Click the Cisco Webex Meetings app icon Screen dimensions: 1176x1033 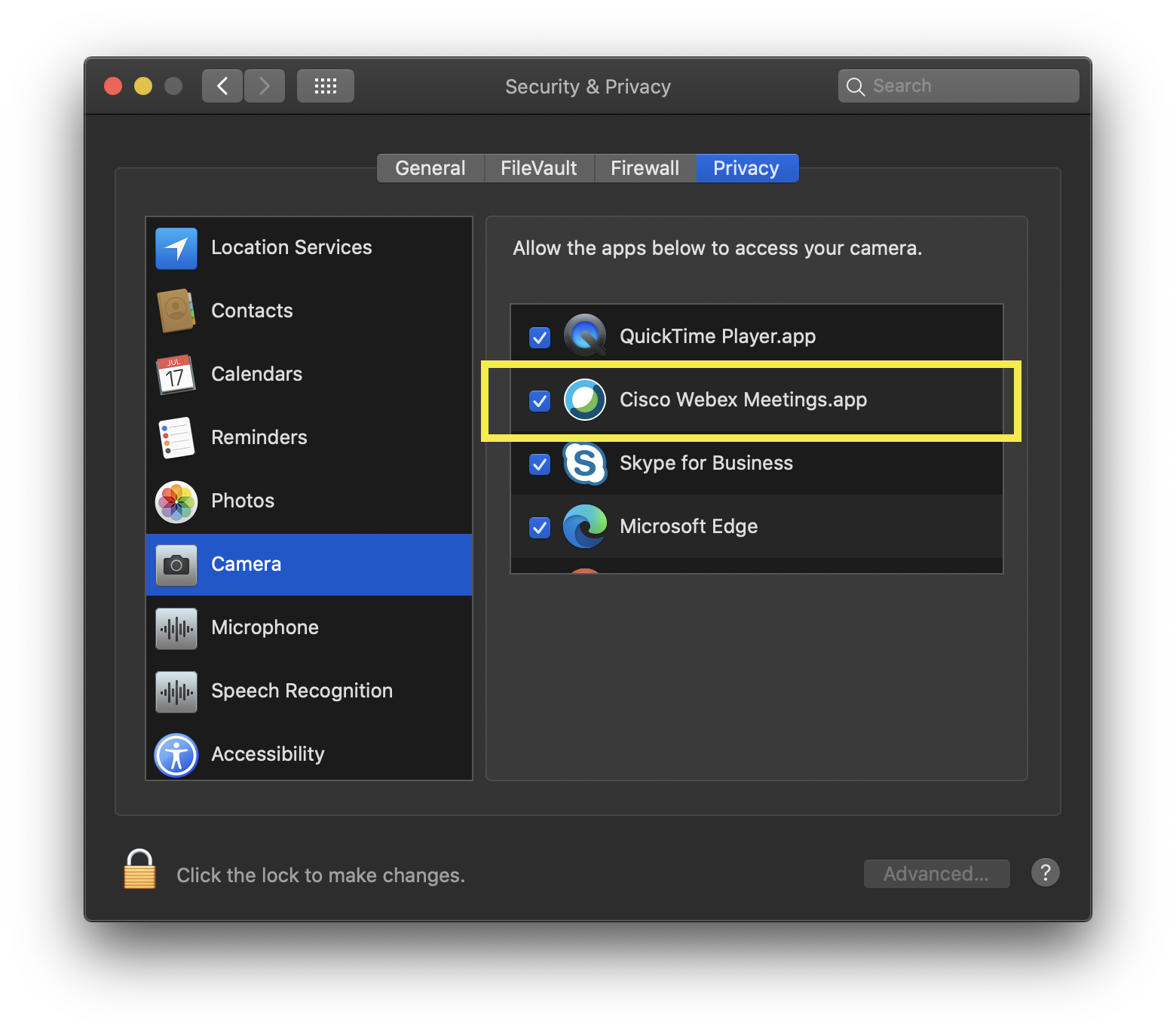pyautogui.click(x=585, y=400)
